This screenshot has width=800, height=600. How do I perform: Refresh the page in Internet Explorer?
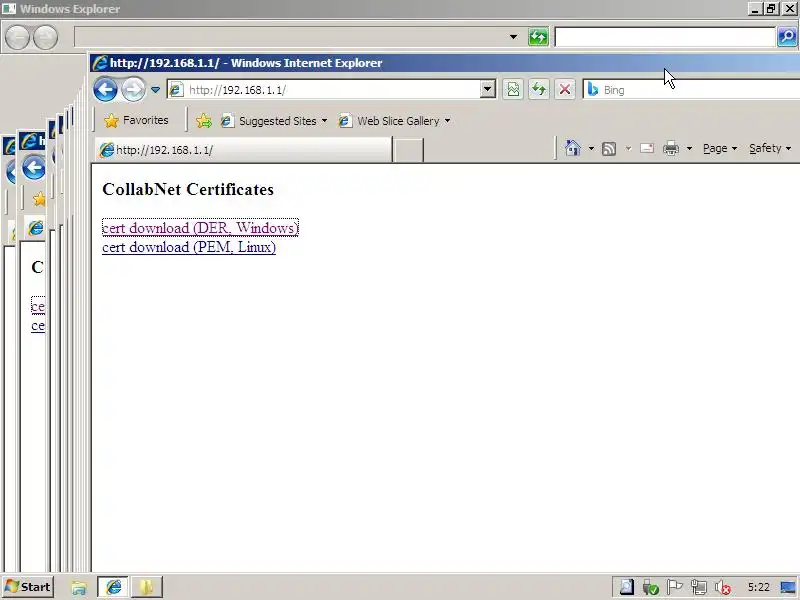pos(539,90)
